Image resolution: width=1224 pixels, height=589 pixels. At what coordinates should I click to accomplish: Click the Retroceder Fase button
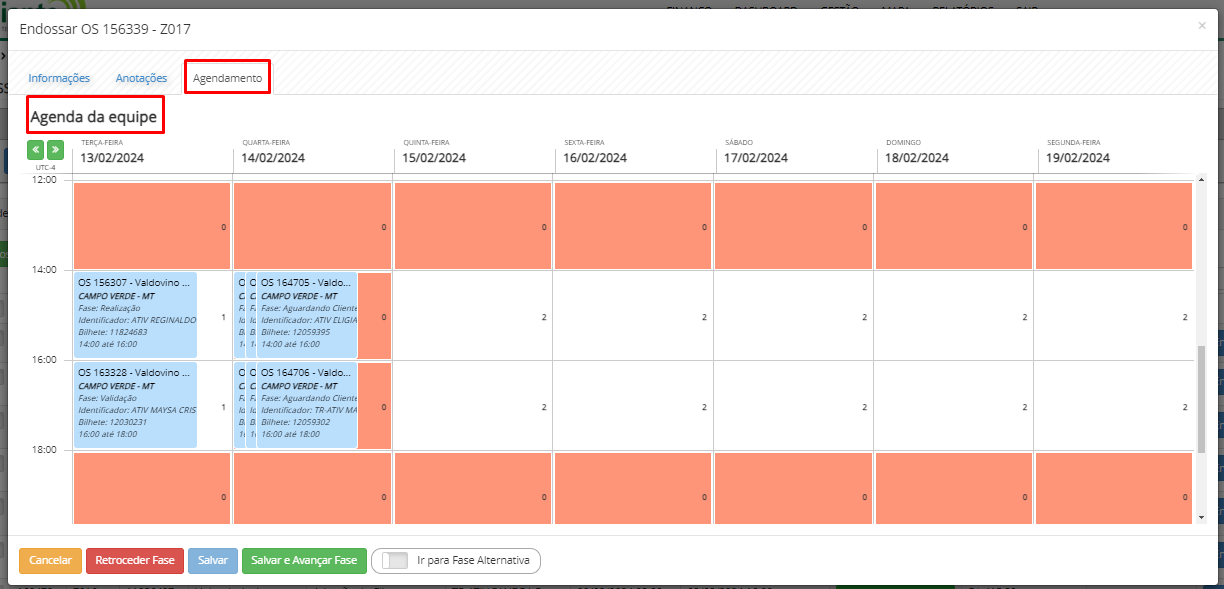click(134, 561)
